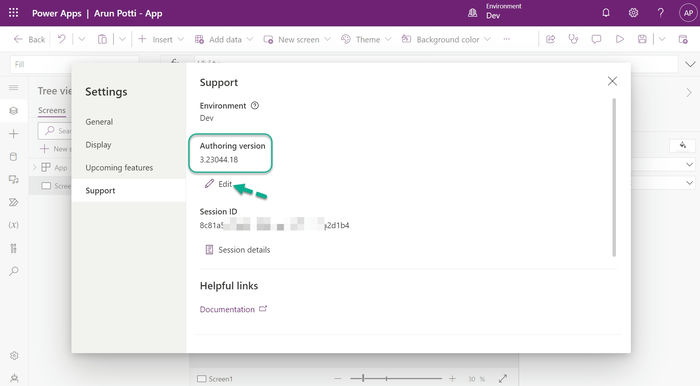The image size is (700, 386).
Task: Open the Power Automate icon in left rail
Action: point(14,202)
